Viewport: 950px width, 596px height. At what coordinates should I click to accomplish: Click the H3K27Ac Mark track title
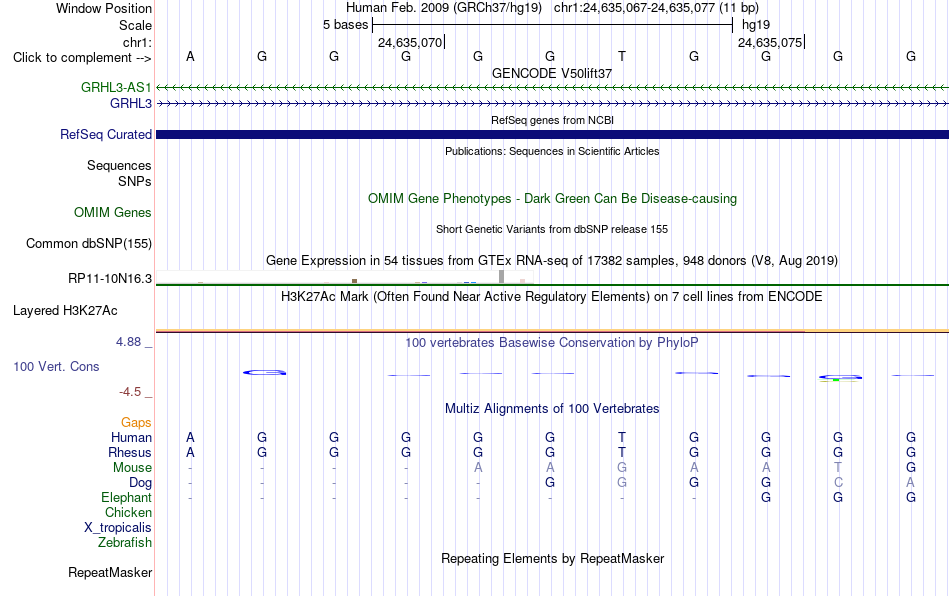552,296
